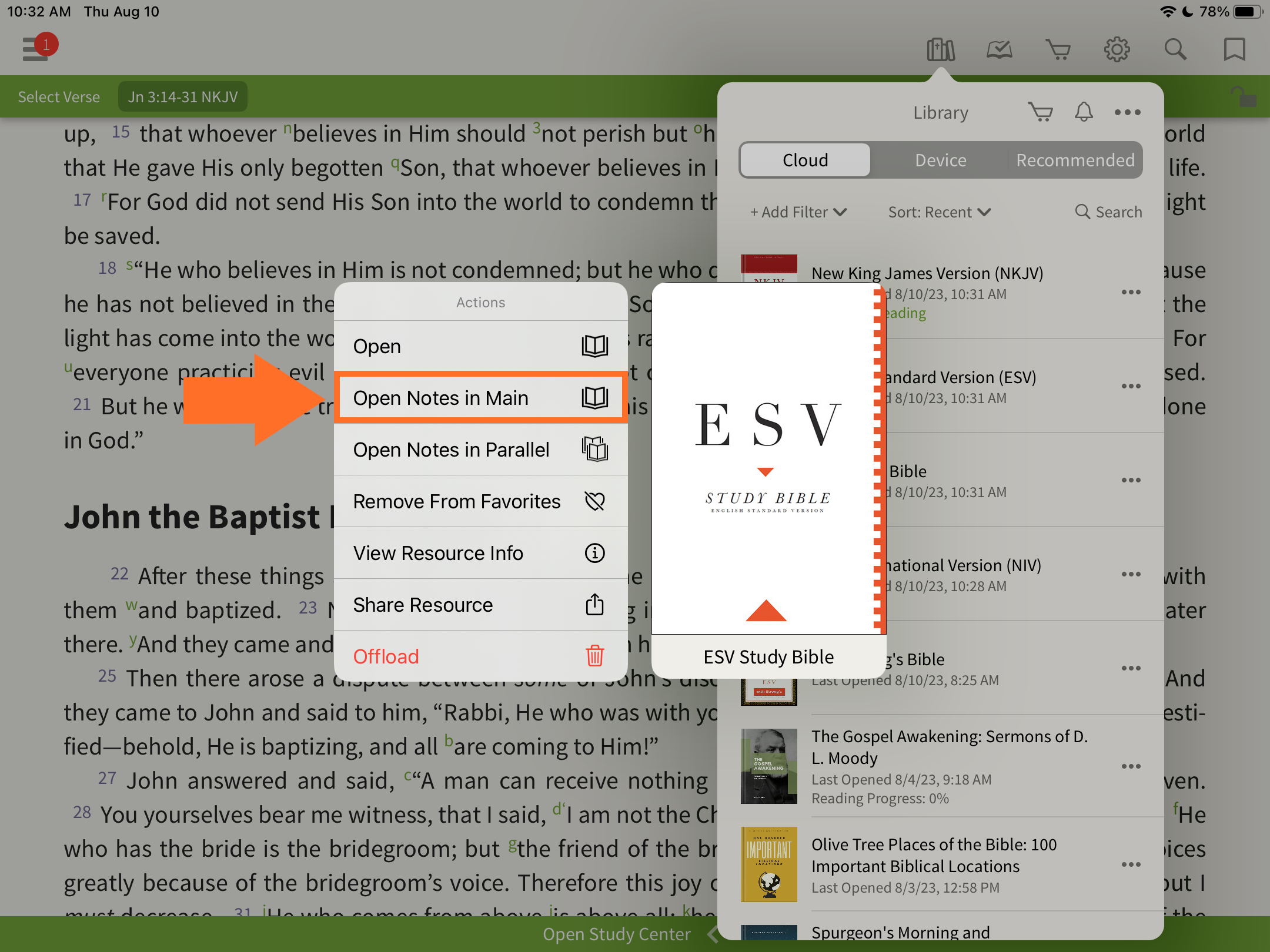Switch to Recommended segment in Library
This screenshot has height=952, width=1270.
(1075, 160)
